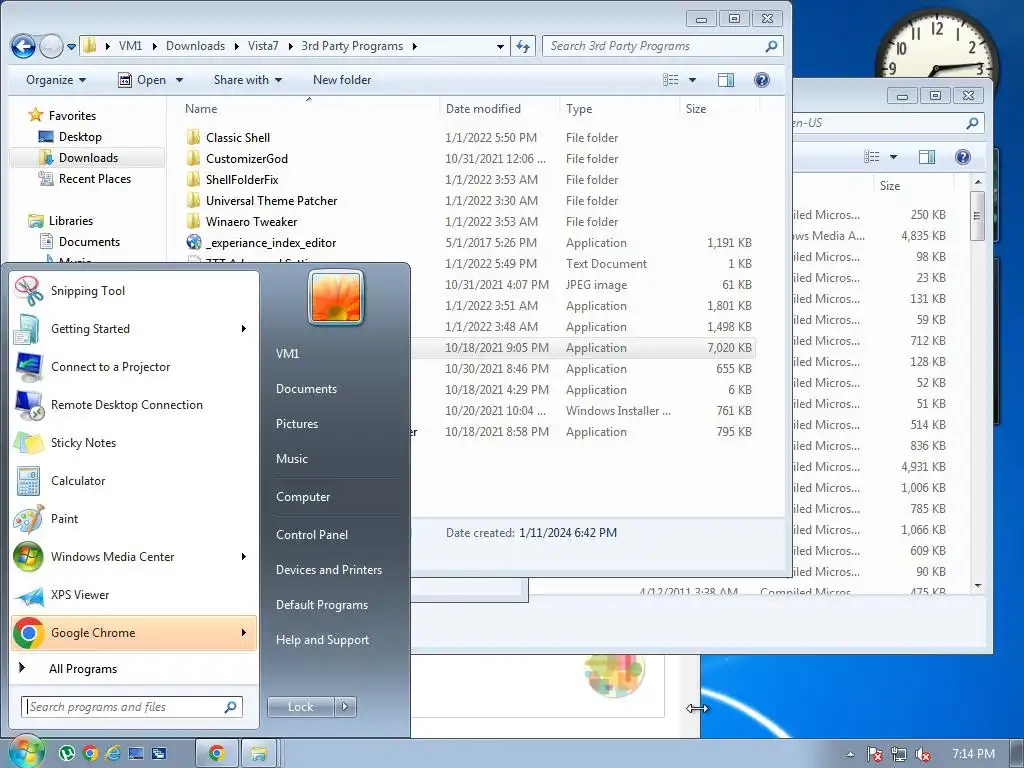The image size is (1024, 768).
Task: Select Recent Places in navigation pane
Action: click(x=95, y=178)
